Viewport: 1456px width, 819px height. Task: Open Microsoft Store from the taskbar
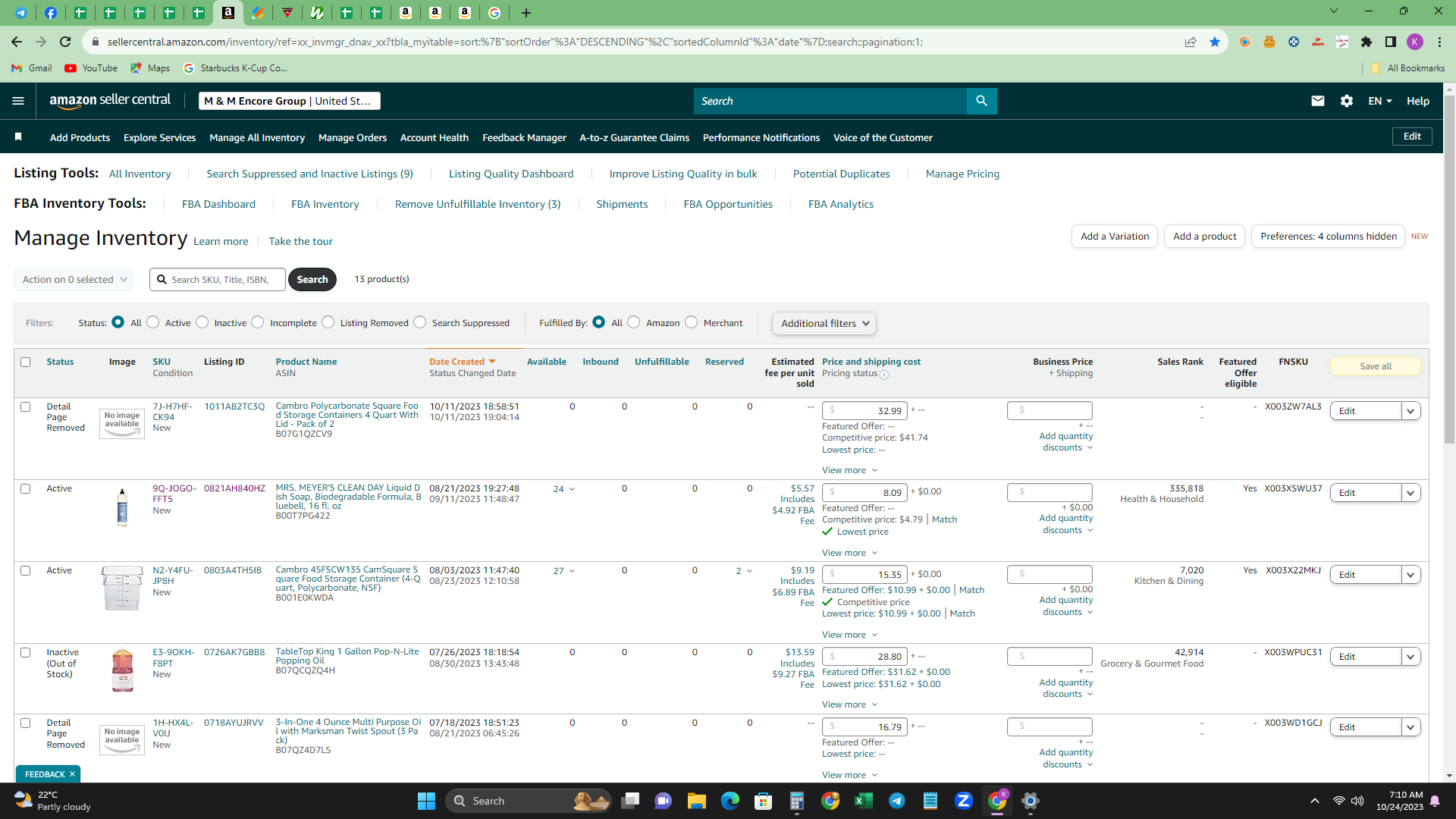[764, 801]
